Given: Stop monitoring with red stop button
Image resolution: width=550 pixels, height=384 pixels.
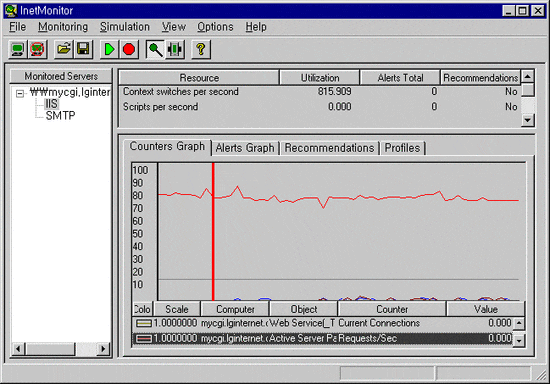Looking at the screenshot, I should [x=129, y=49].
